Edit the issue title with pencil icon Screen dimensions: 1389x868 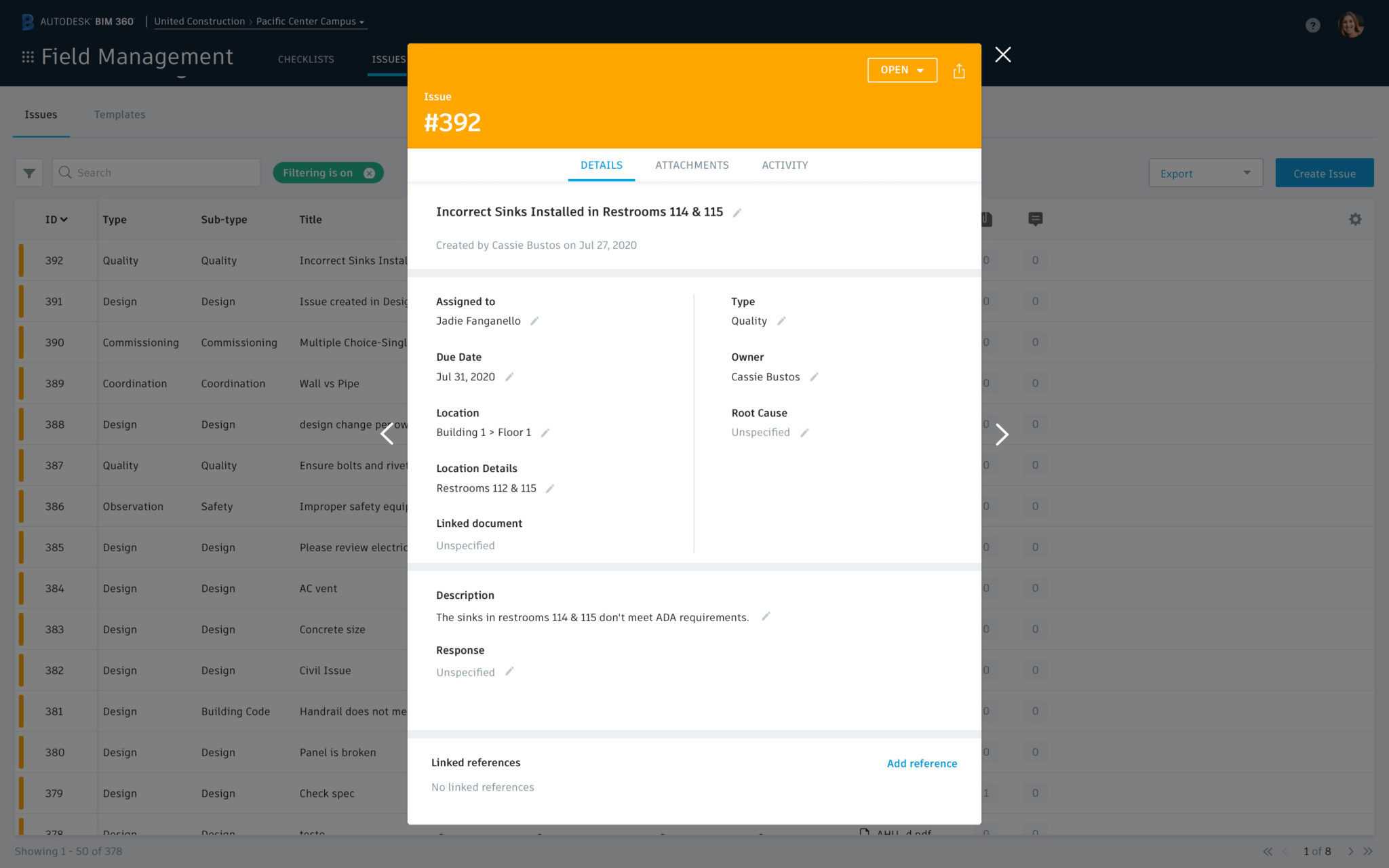click(737, 213)
